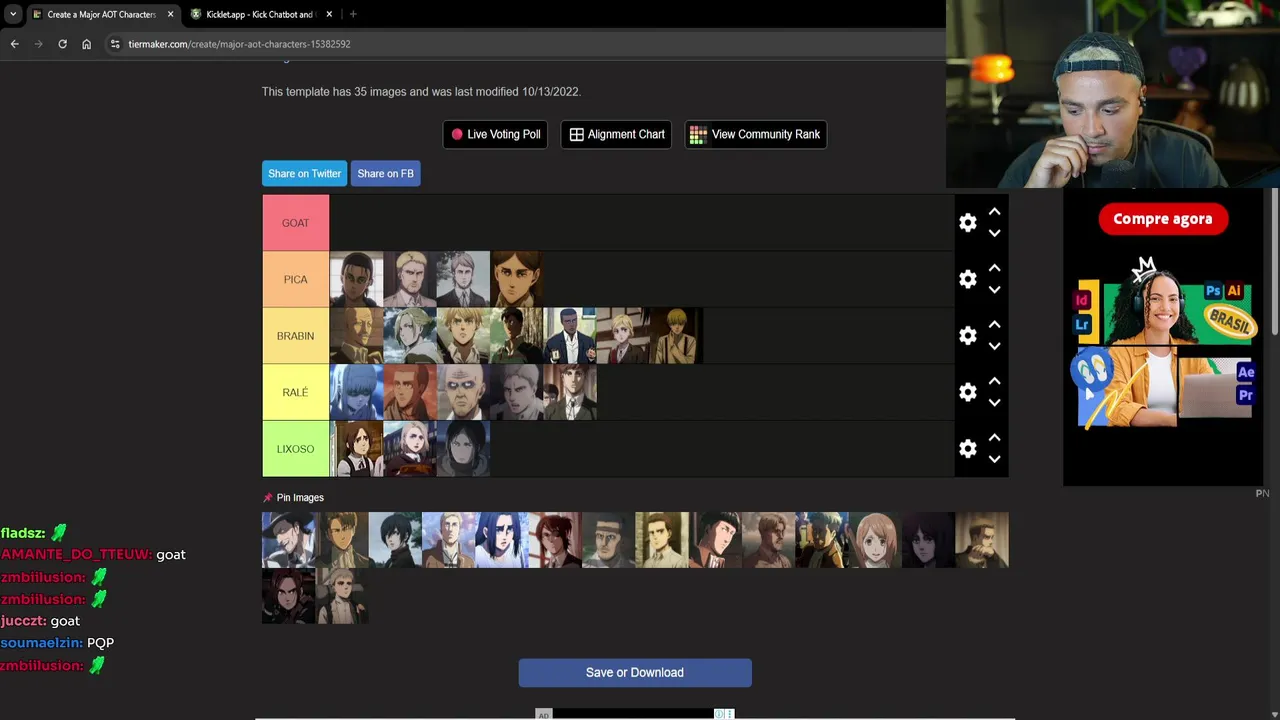Viewport: 1280px width, 720px height.
Task: Move LIXOSO tier row up
Action: [994, 438]
